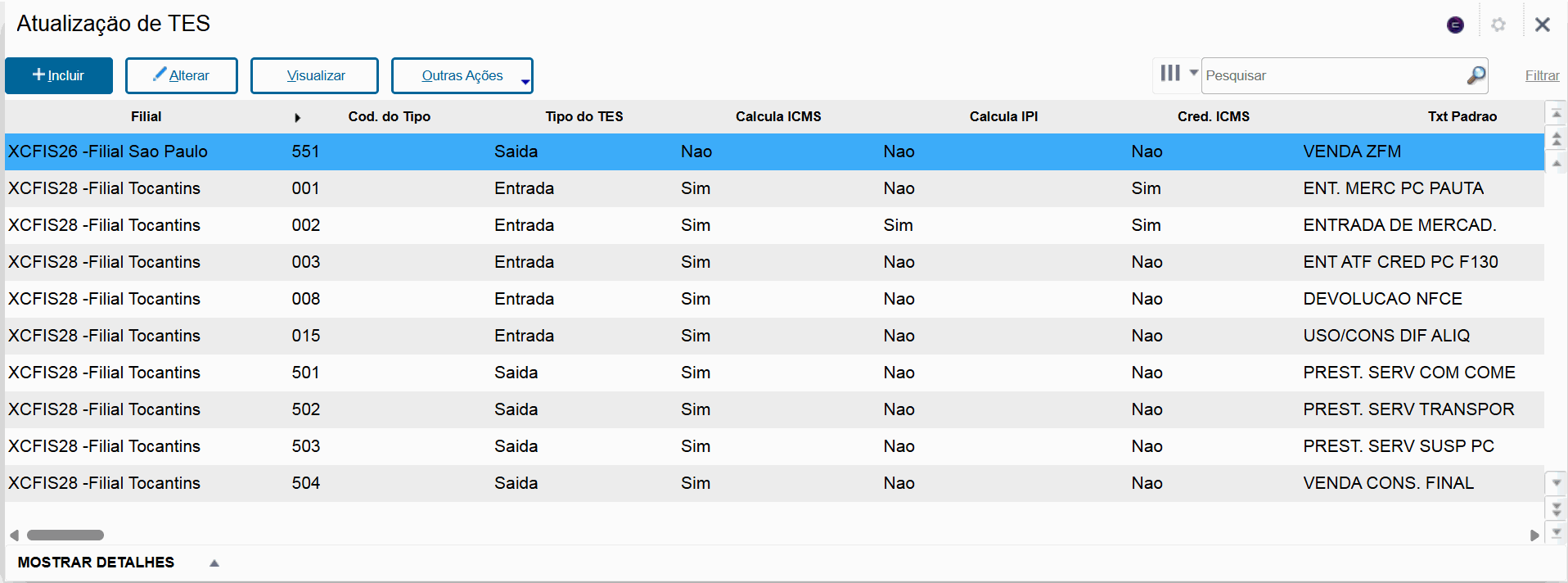Open the column layout icon

[x=1170, y=74]
